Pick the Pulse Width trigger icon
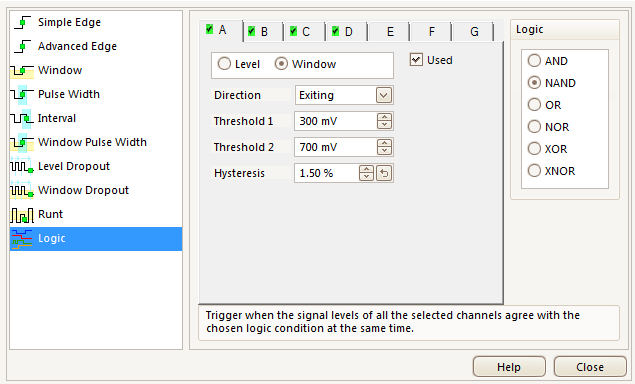Image resolution: width=635 pixels, height=384 pixels. pyautogui.click(x=22, y=94)
